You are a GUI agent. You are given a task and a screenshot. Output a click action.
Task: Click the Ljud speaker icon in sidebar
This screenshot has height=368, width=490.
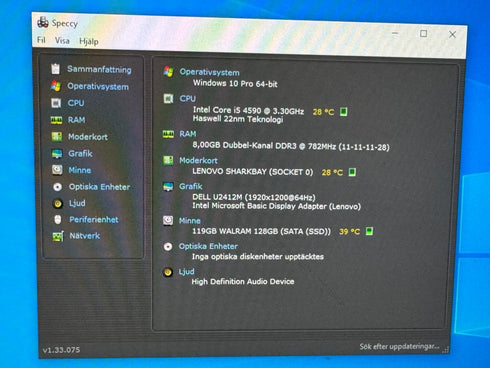(x=58, y=203)
